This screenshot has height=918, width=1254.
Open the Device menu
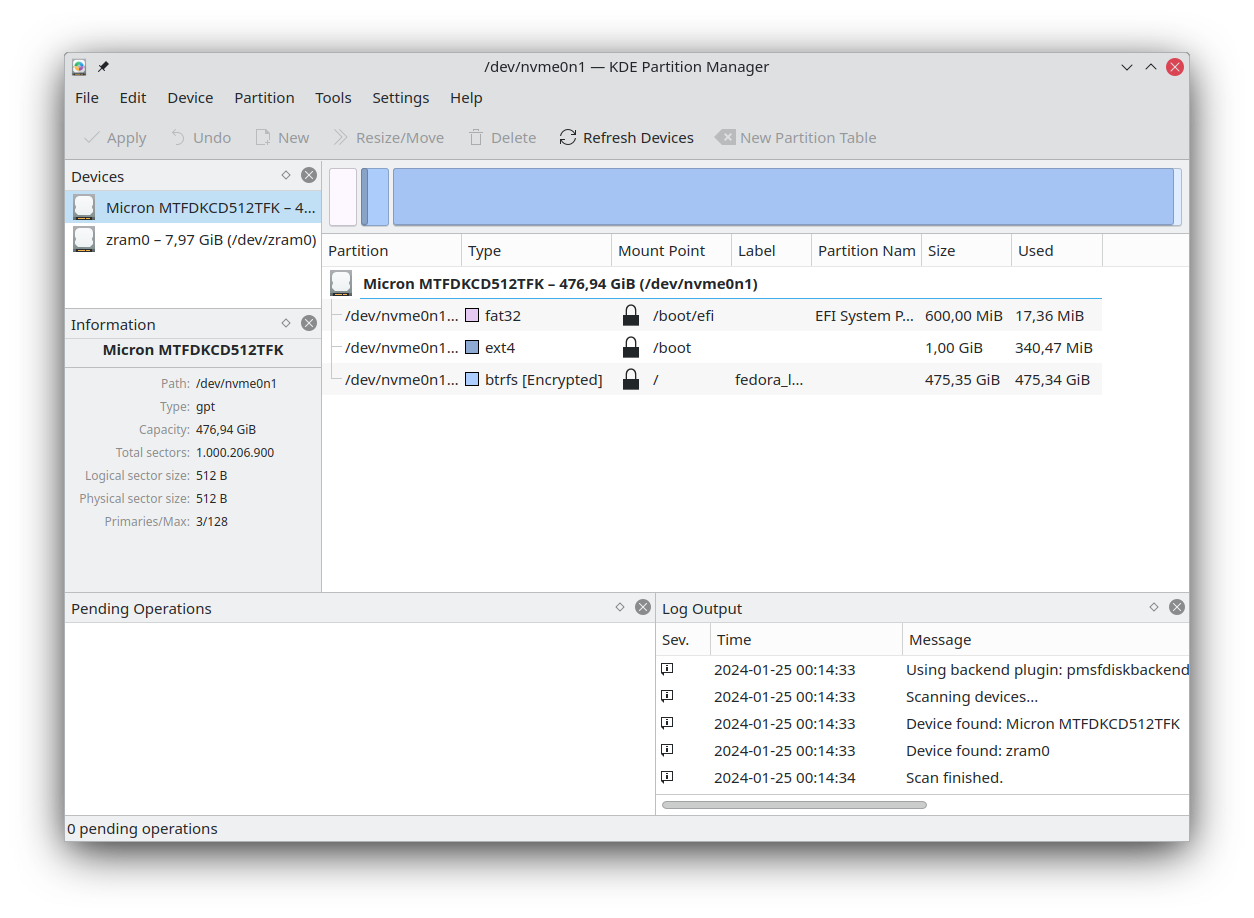pyautogui.click(x=190, y=98)
